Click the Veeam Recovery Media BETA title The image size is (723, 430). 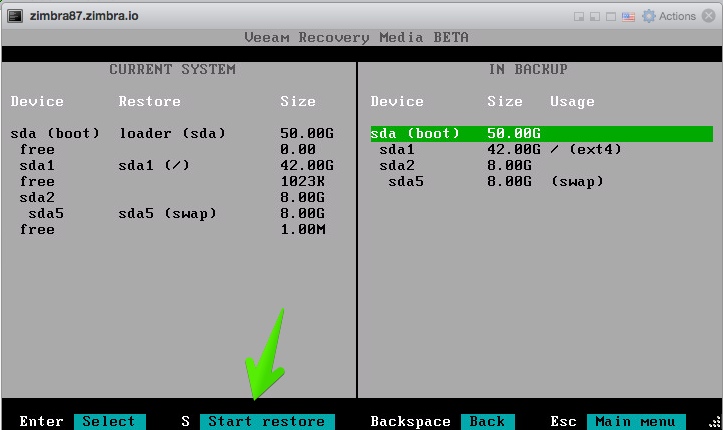tap(356, 37)
